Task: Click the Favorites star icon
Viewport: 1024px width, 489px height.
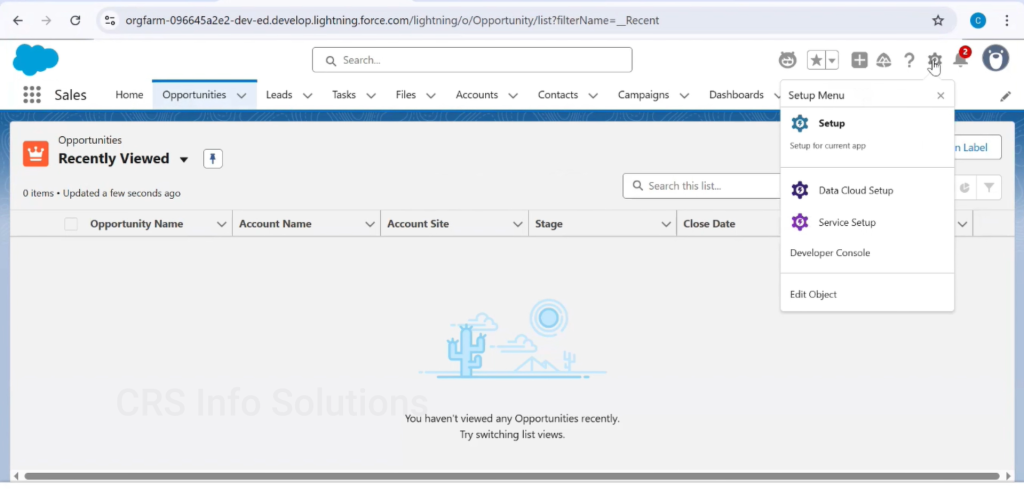Action: (x=816, y=61)
